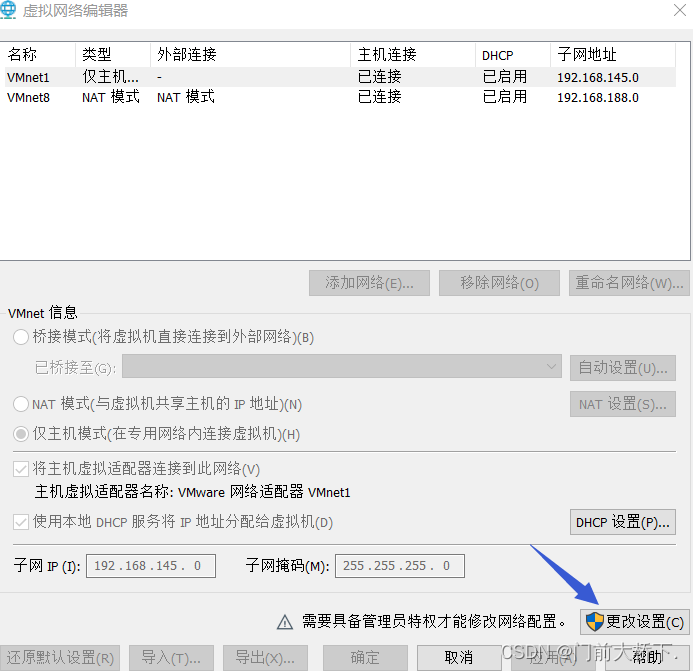Click the 帮助 button
The width and height of the screenshot is (693, 671).
[647, 658]
